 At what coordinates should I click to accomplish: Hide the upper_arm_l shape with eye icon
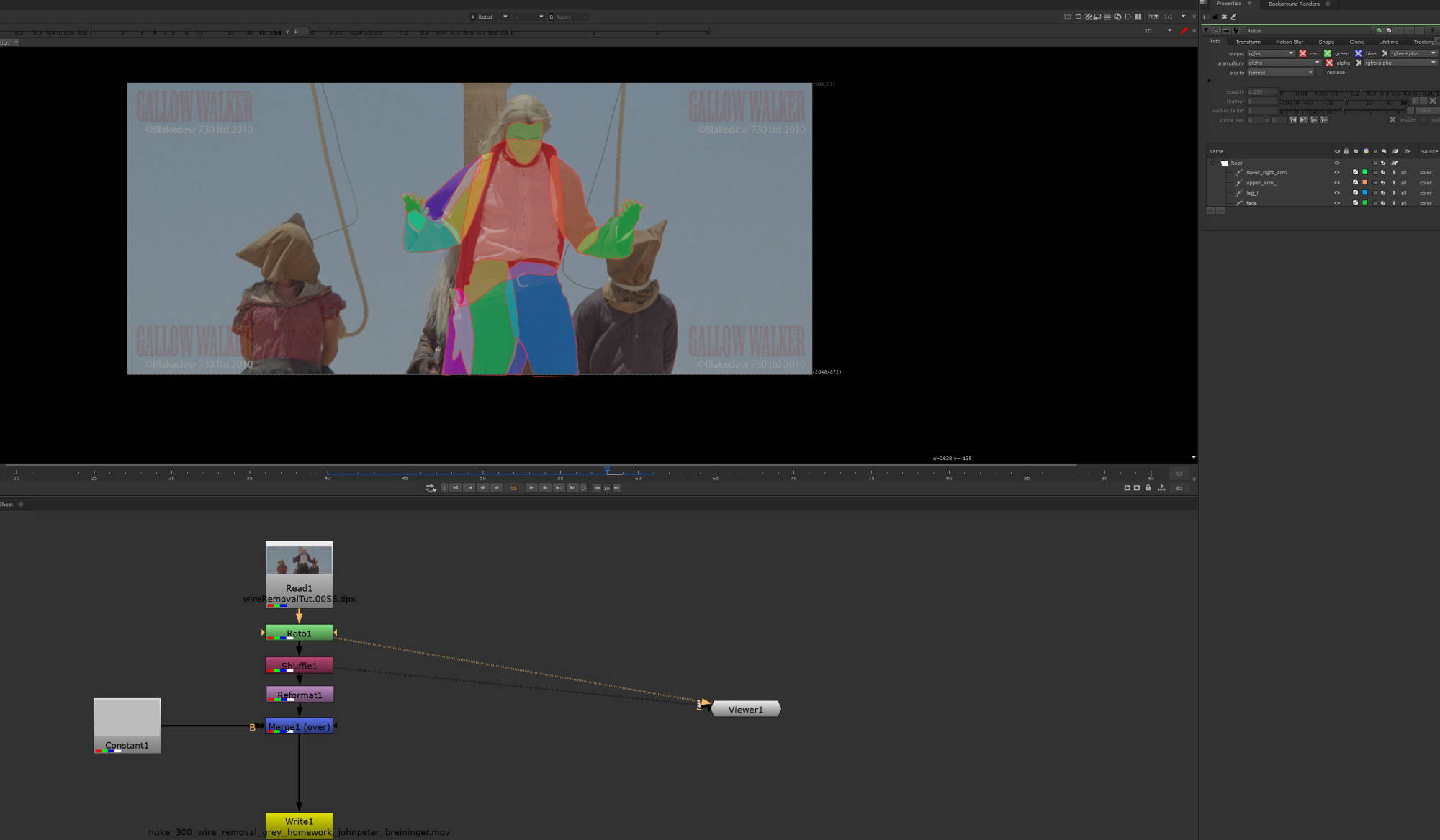(1337, 183)
